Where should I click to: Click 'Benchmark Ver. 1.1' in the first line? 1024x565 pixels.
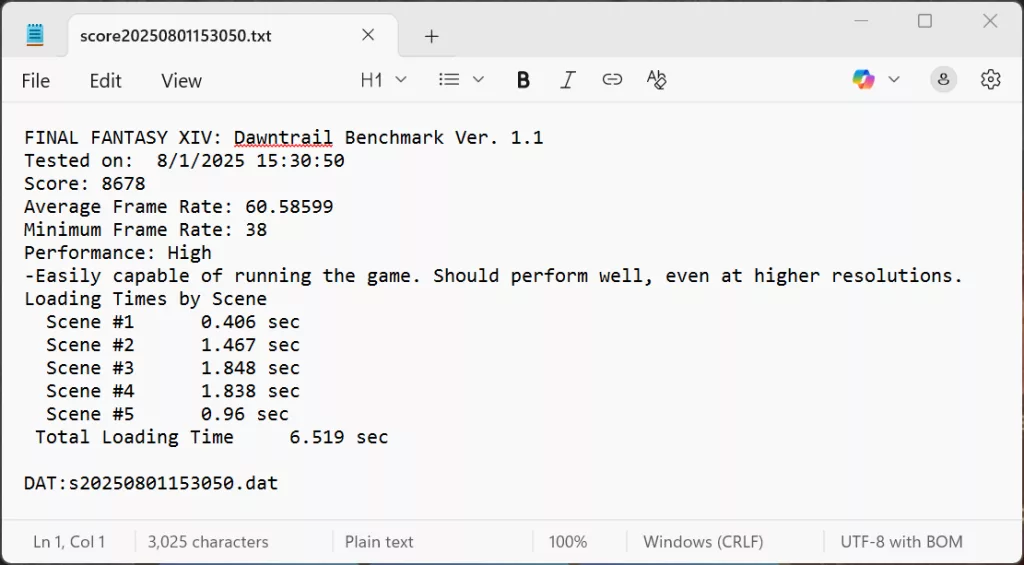coord(444,138)
